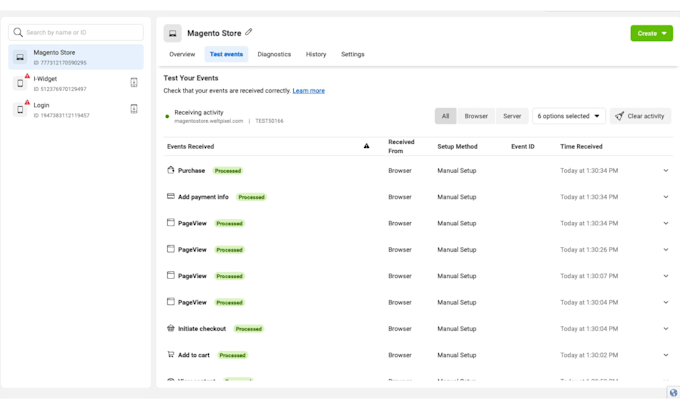Click the Purchase event bag icon

tap(170, 170)
